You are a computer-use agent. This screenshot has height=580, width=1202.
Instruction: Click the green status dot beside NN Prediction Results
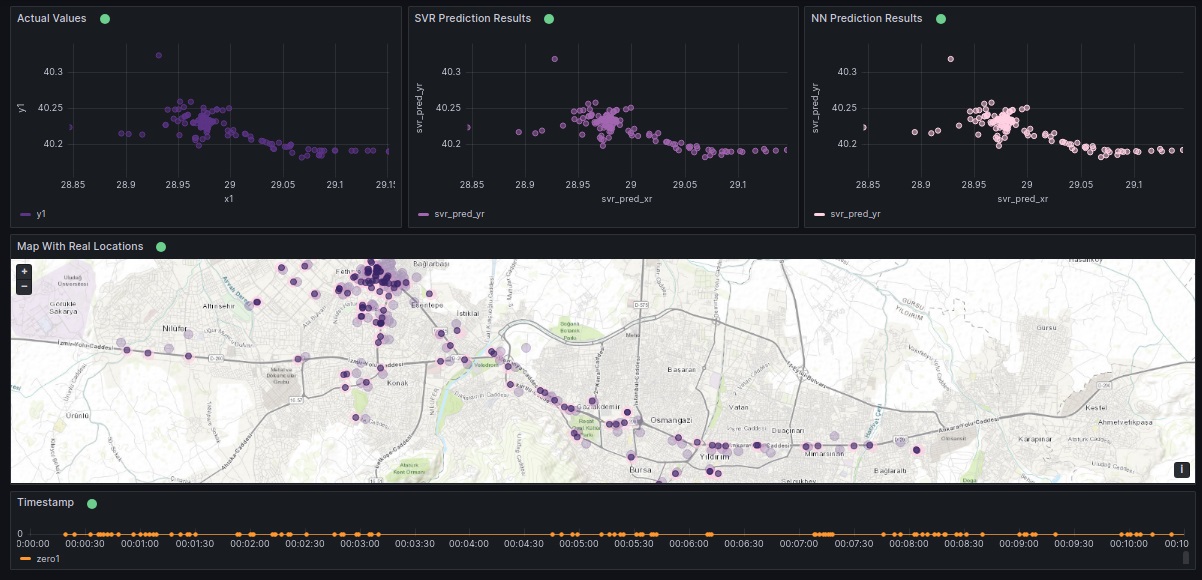(x=940, y=19)
